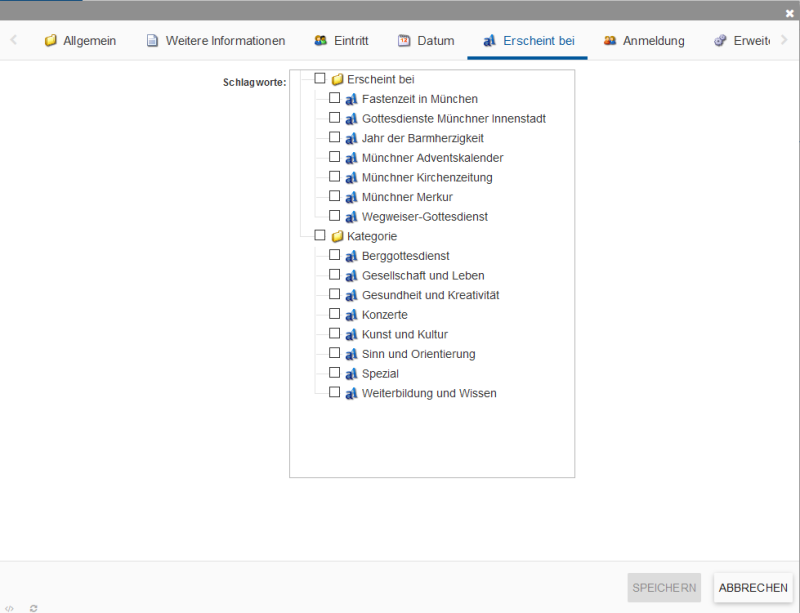Click the SPEICHERN button
The height and width of the screenshot is (613, 800).
tap(664, 588)
